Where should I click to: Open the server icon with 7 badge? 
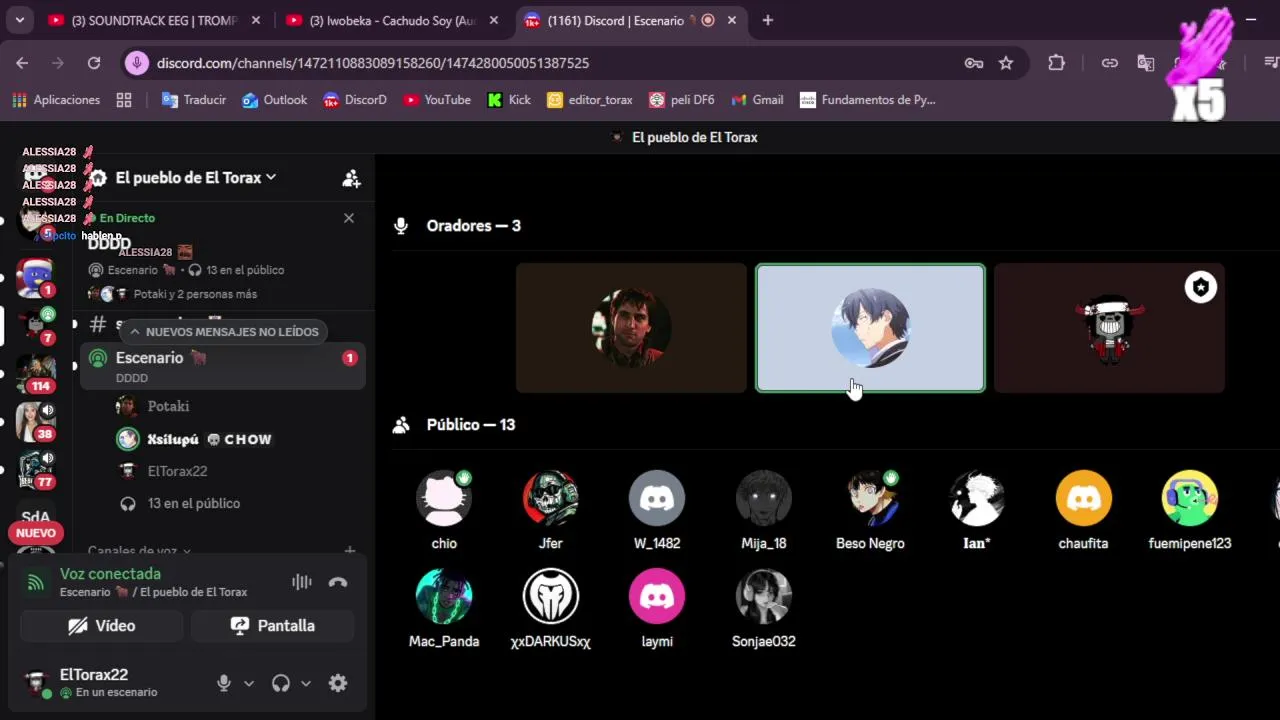coord(35,325)
